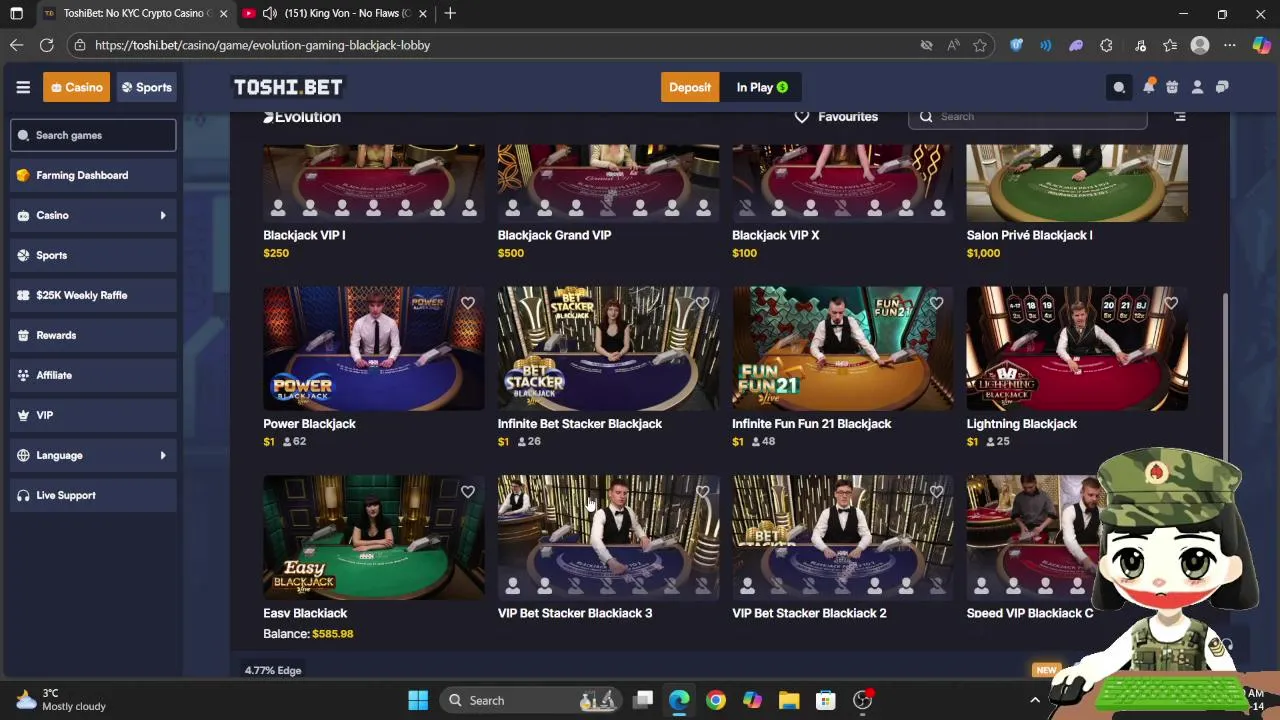The height and width of the screenshot is (720, 1280).
Task: Open Windows Start menu
Action: [418, 700]
